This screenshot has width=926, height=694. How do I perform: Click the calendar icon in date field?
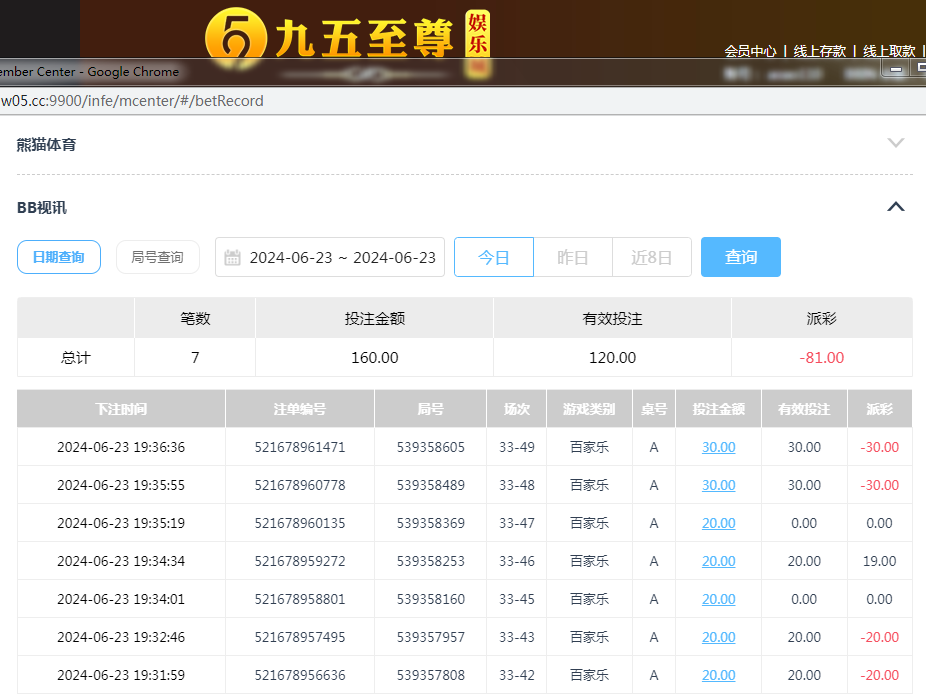tap(232, 257)
